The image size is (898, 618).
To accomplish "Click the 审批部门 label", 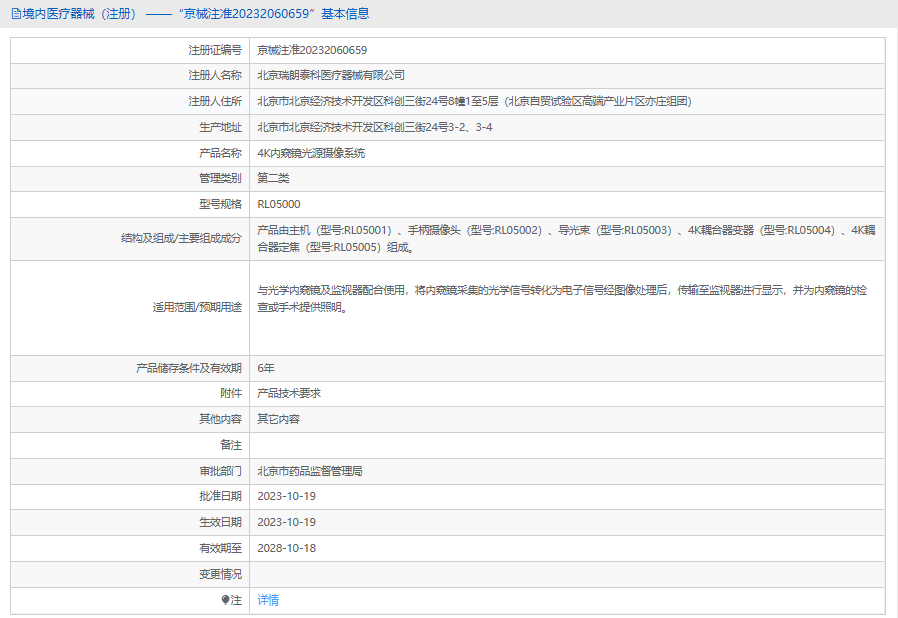I will pos(220,471).
